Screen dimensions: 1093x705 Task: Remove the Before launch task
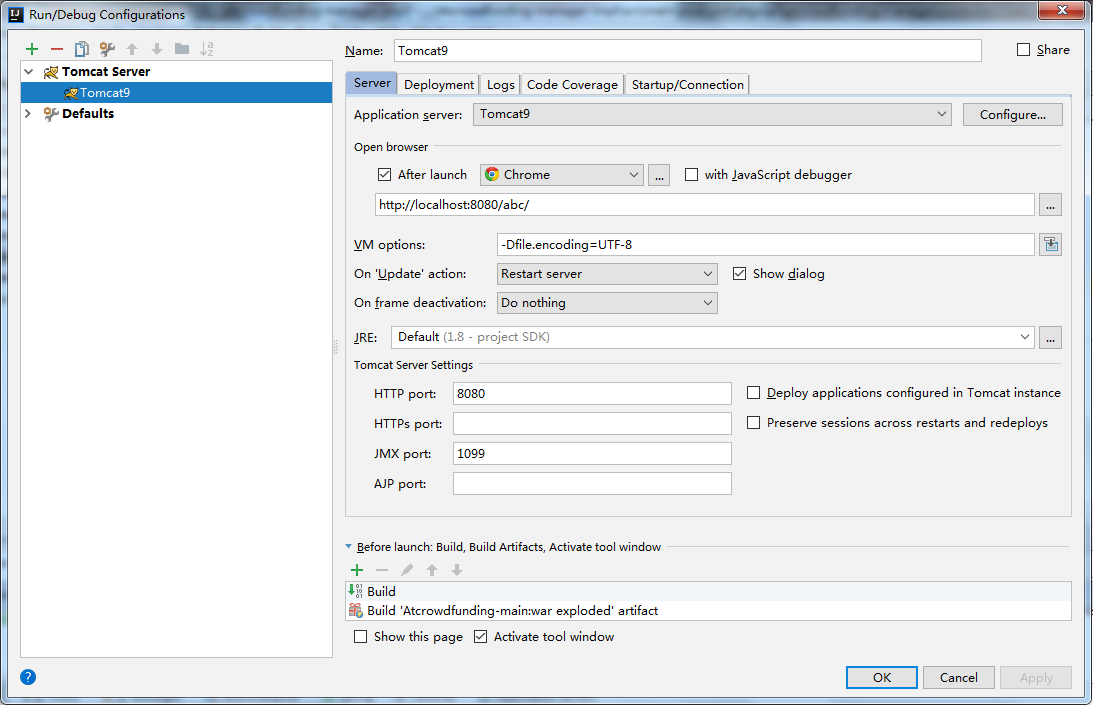(382, 570)
